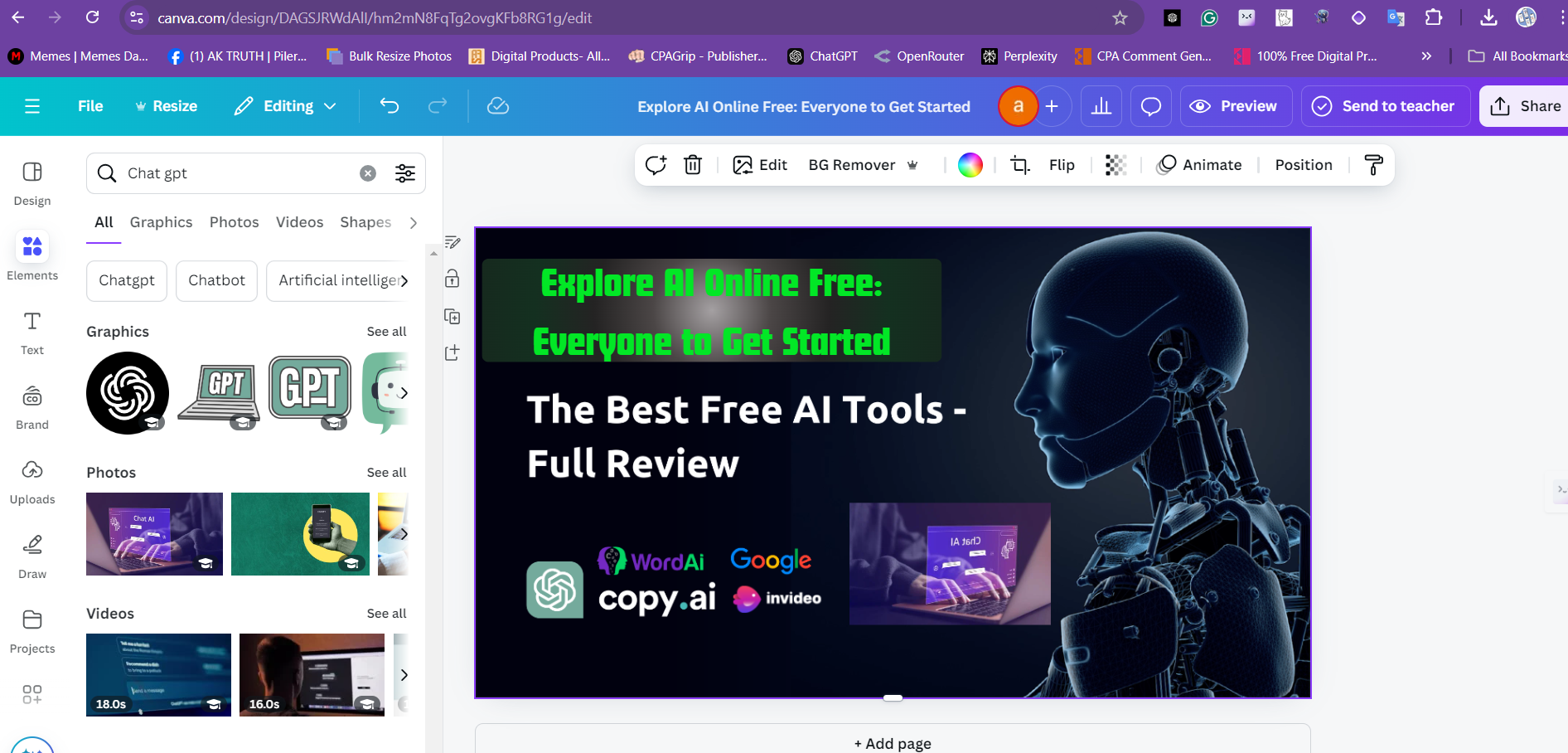Select the Chatbot suggestion chip
This screenshot has width=1568, height=753.
[216, 281]
